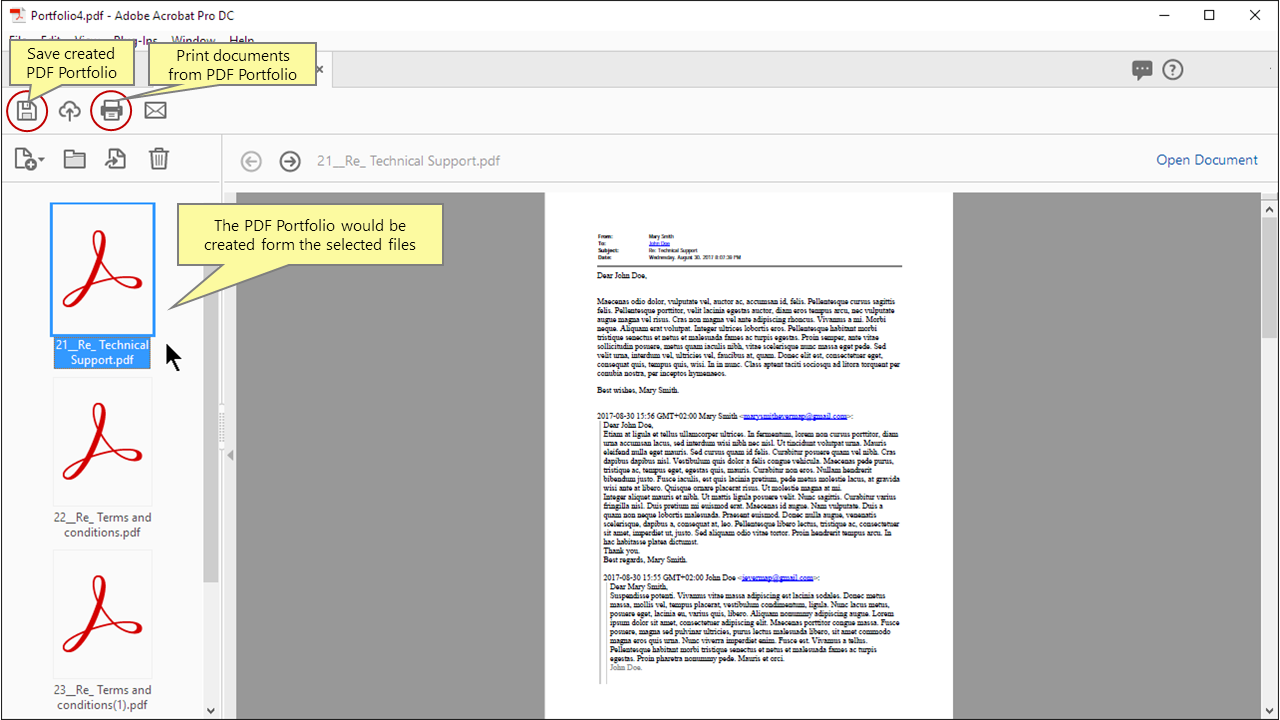Open the comments panel icon
This screenshot has width=1280, height=720.
coord(1141,69)
